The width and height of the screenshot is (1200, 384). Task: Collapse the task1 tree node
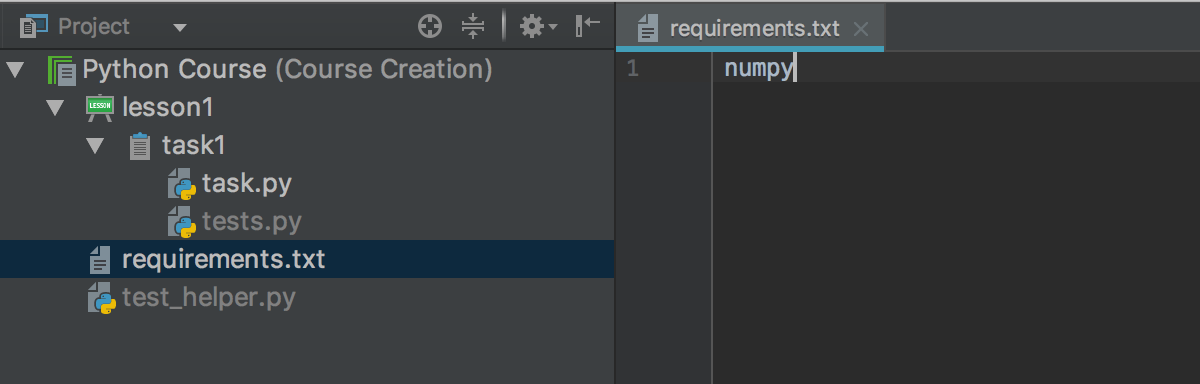pyautogui.click(x=95, y=146)
